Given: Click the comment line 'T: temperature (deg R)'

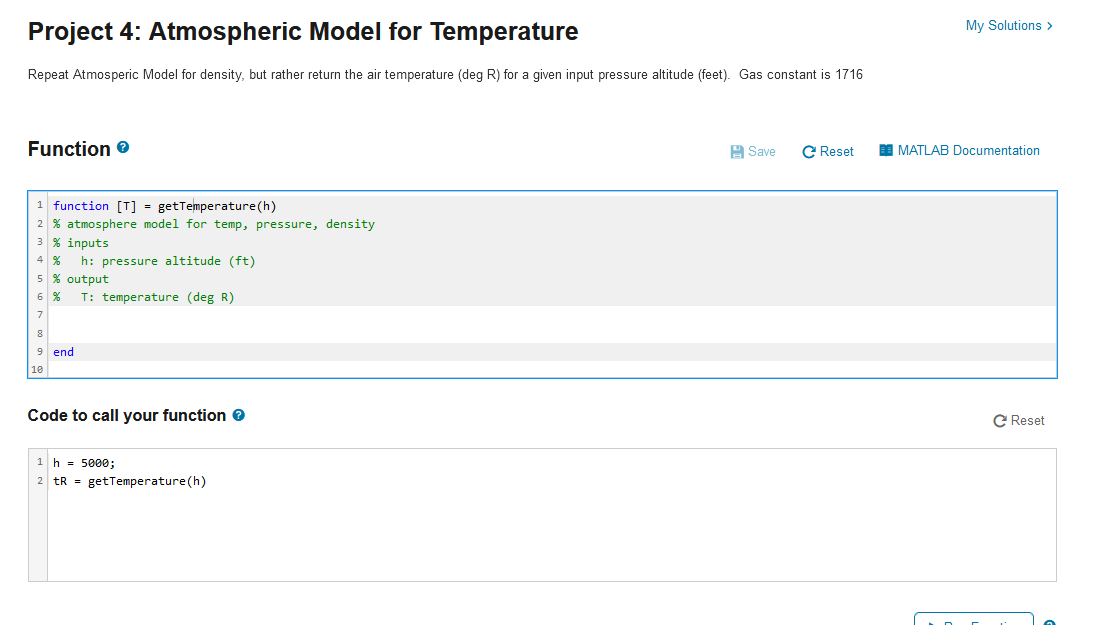Looking at the screenshot, I should [157, 297].
